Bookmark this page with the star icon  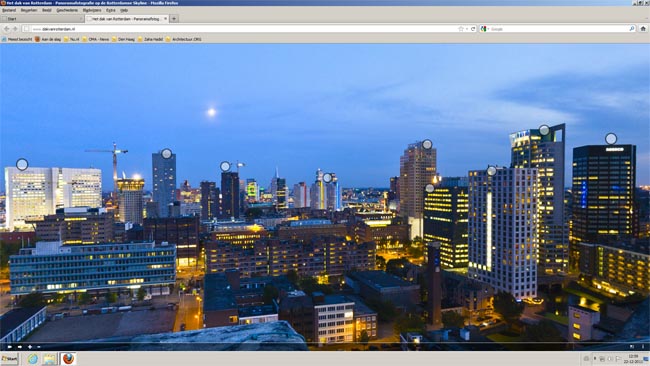click(x=461, y=29)
